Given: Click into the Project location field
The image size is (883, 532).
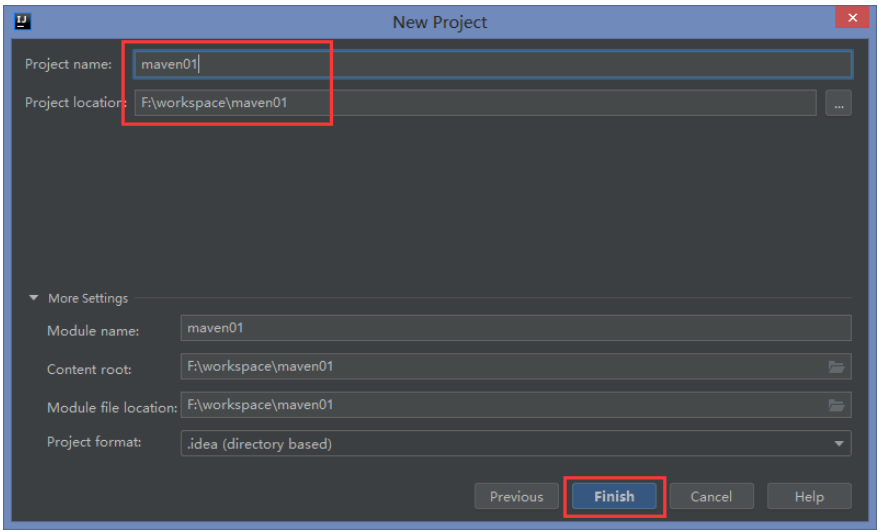Looking at the screenshot, I should click(x=475, y=103).
